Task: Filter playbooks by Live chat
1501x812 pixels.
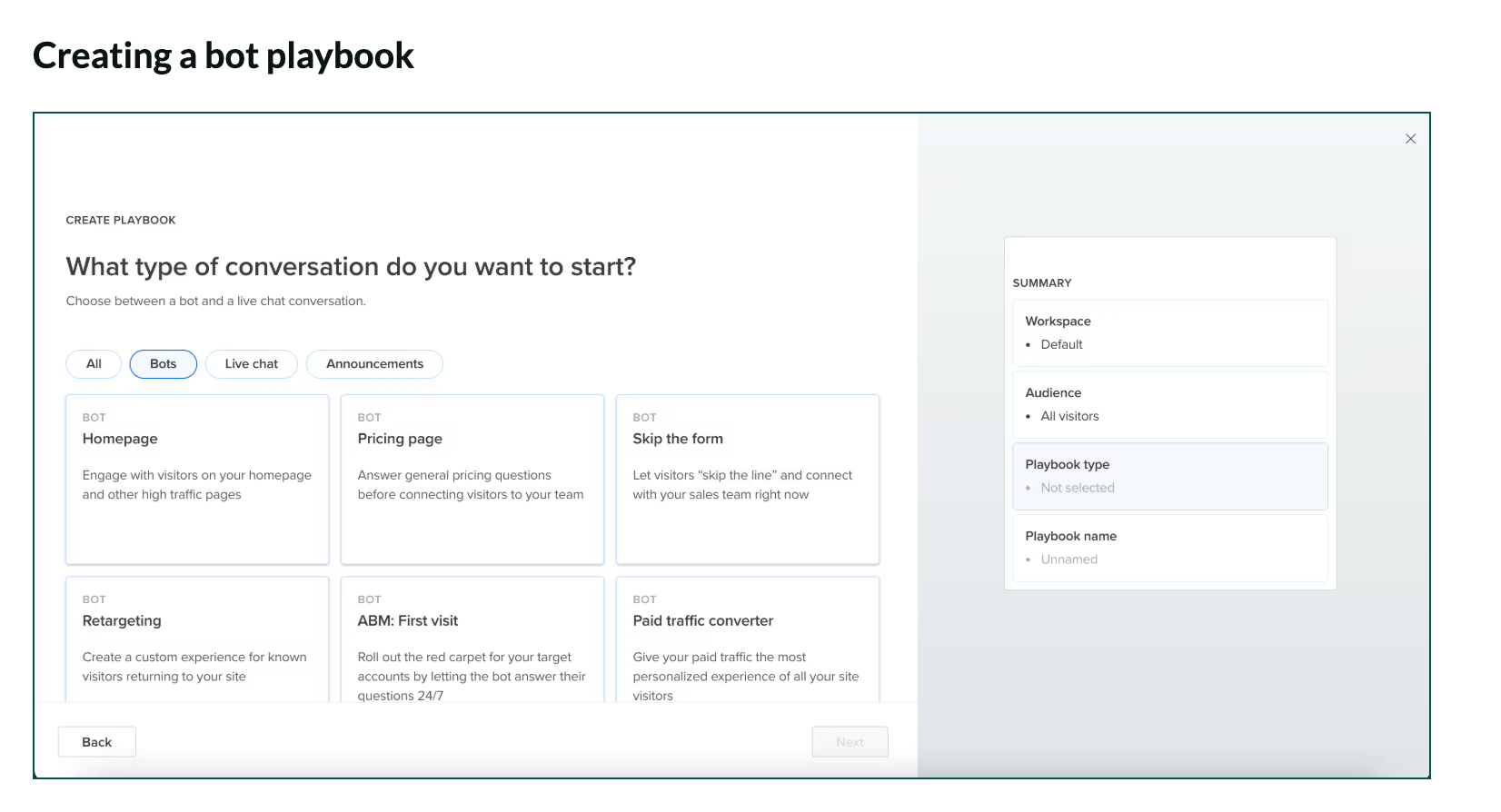Action: pos(252,364)
